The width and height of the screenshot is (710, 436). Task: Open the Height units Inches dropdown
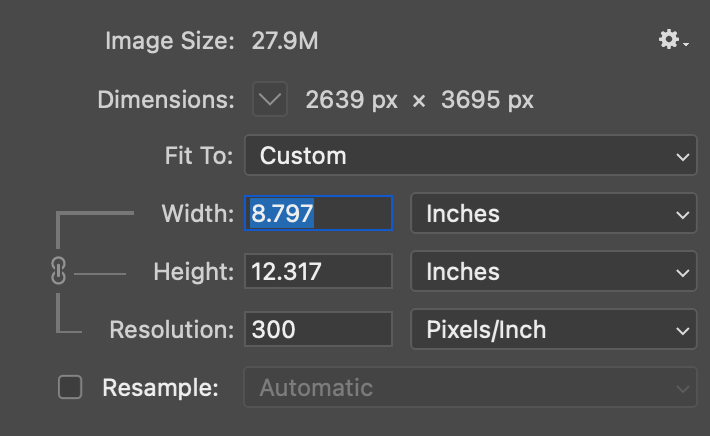[x=553, y=271]
